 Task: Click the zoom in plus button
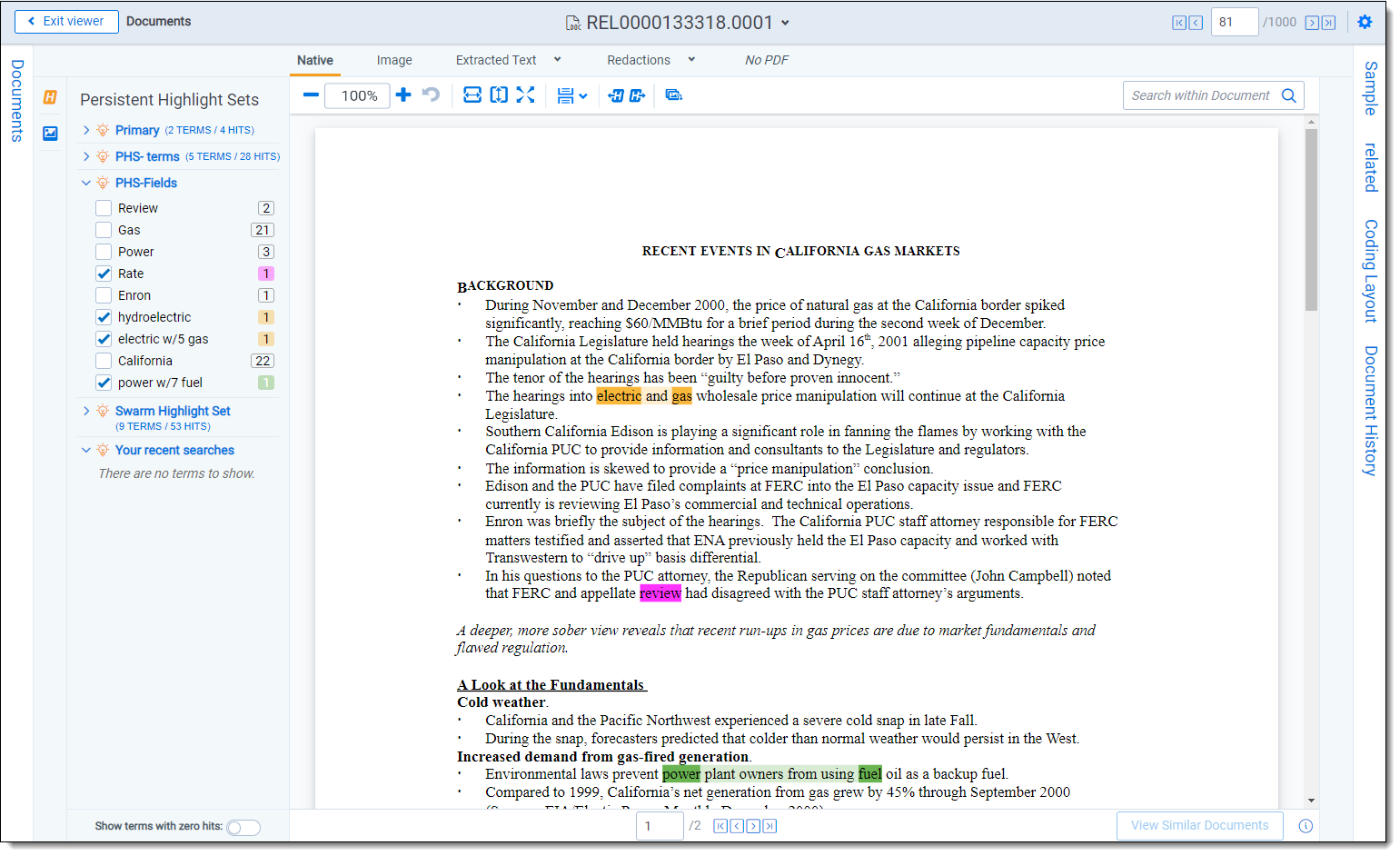click(403, 95)
